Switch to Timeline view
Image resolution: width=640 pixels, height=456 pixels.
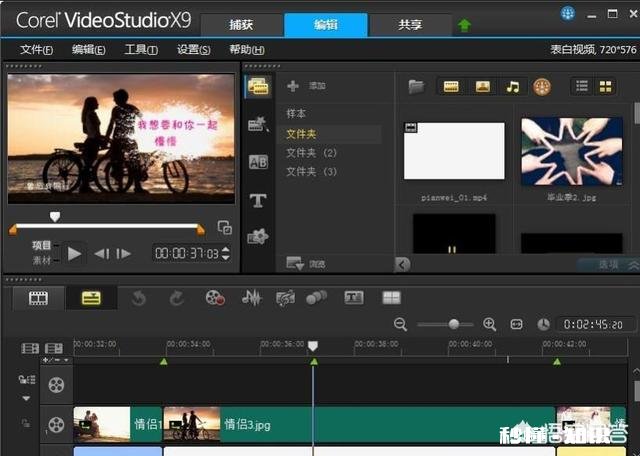pos(91,298)
